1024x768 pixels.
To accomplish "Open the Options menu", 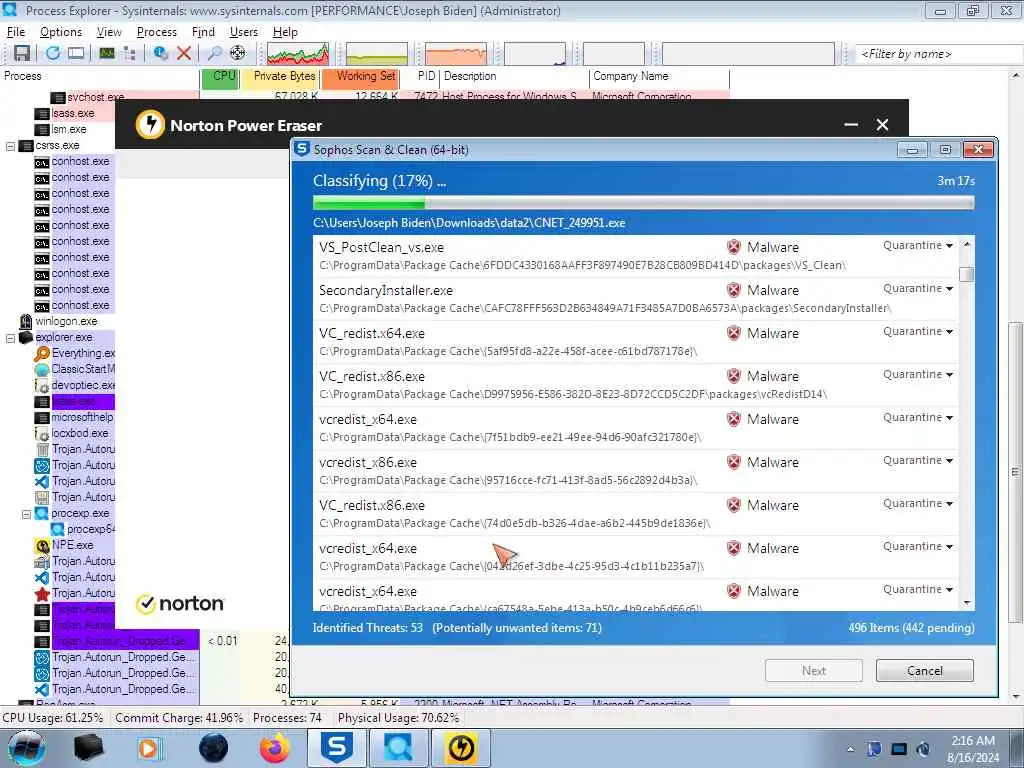I will 61,32.
